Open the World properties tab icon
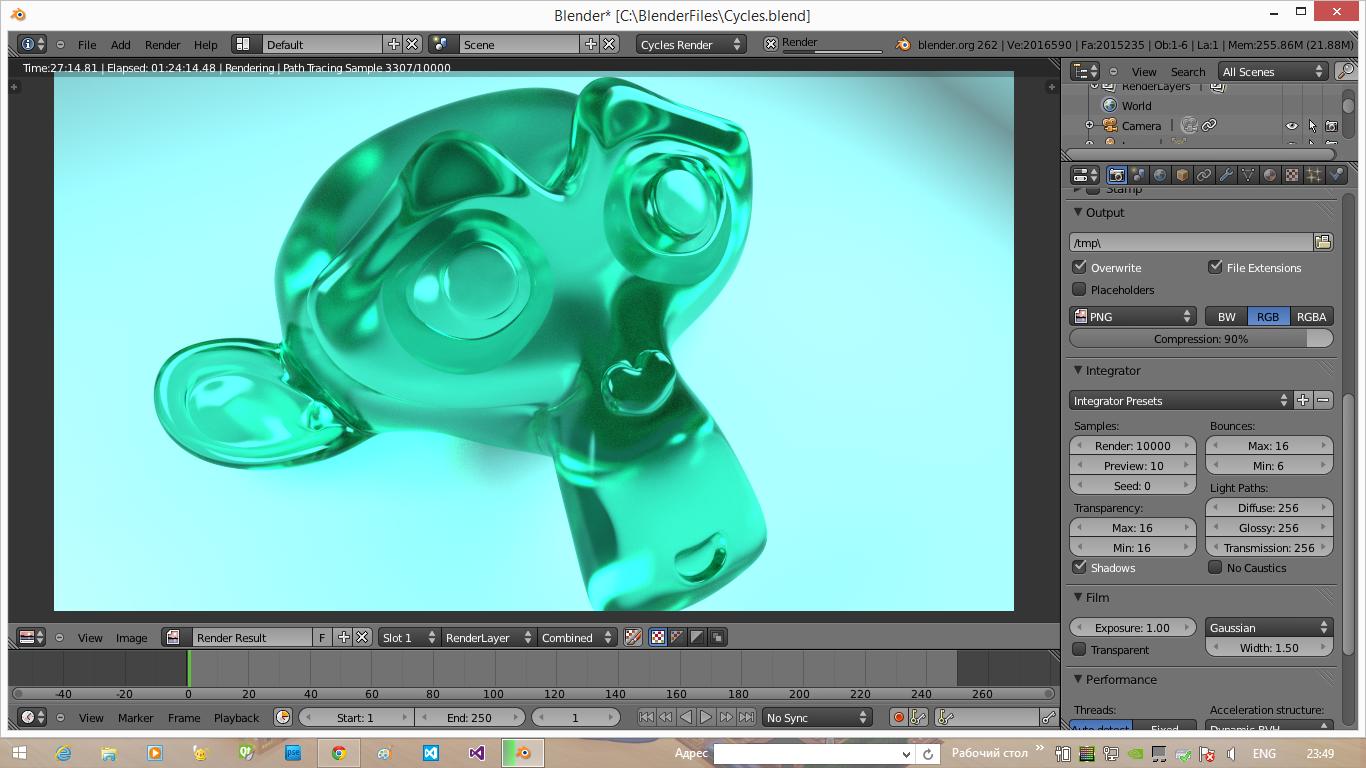This screenshot has width=1366, height=768. [x=1160, y=175]
